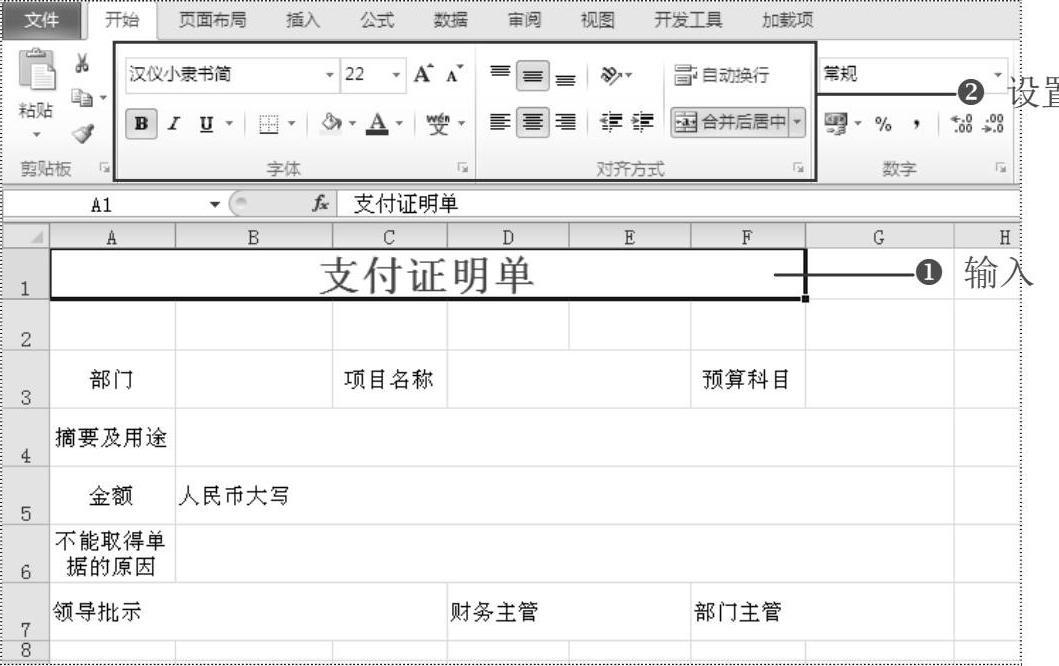1059x666 pixels.
Task: Apply fill color bucket
Action: tap(331, 122)
